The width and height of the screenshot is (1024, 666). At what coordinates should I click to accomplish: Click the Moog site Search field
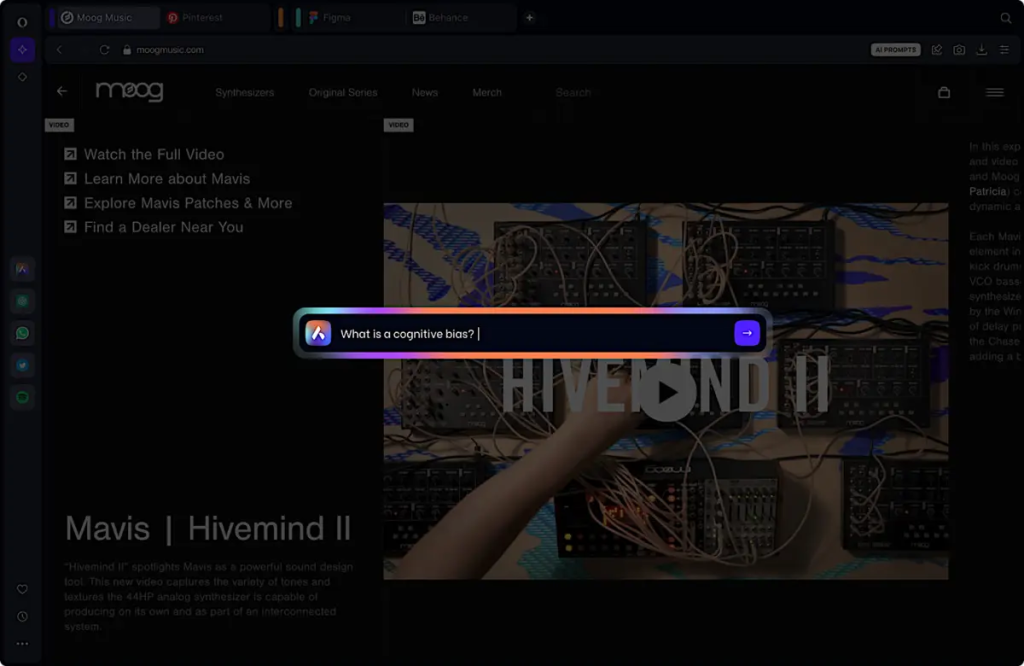point(573,93)
